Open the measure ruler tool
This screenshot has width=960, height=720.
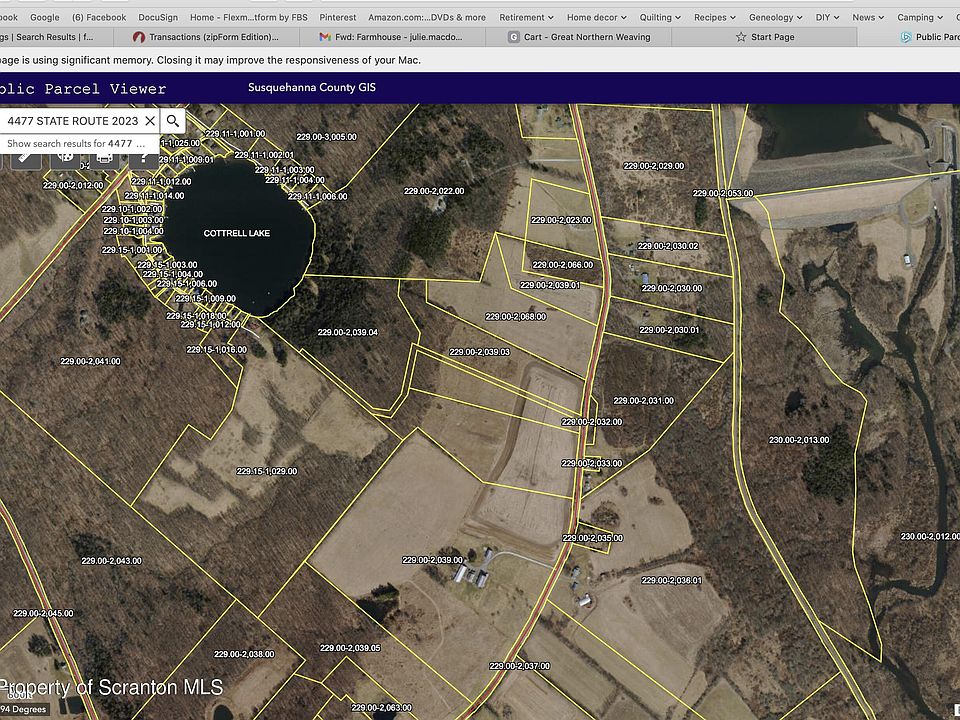pos(26,157)
